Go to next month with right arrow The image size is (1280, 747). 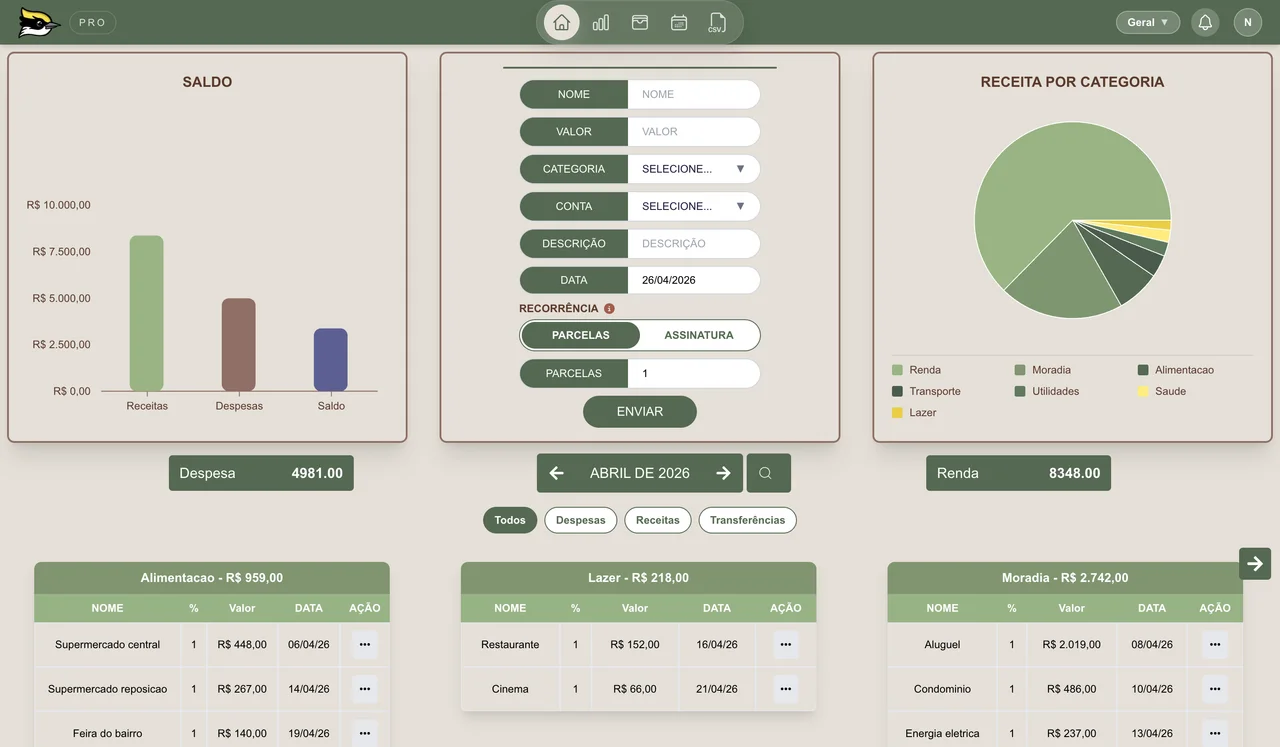723,473
